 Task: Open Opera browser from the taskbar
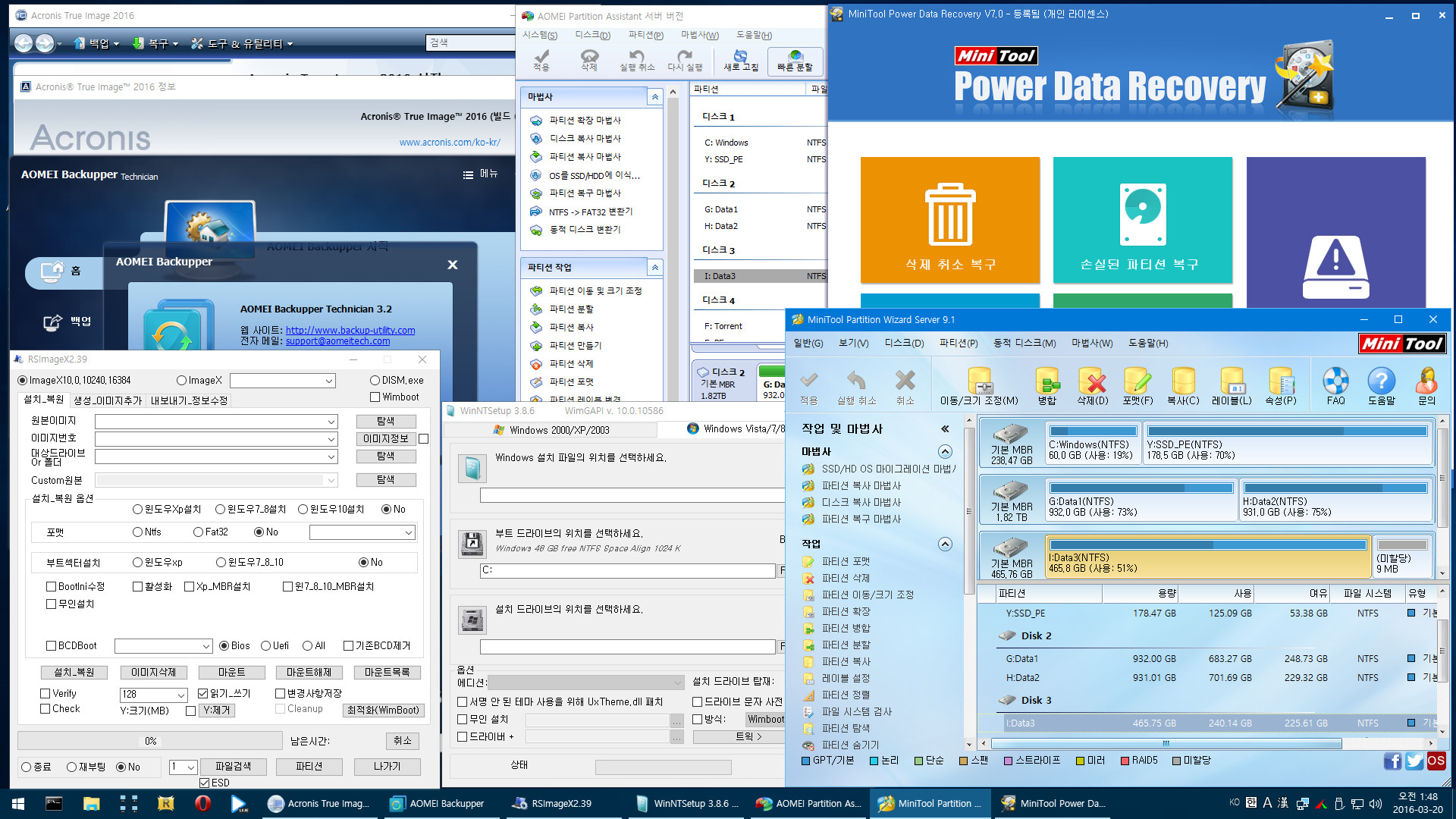coord(202,803)
